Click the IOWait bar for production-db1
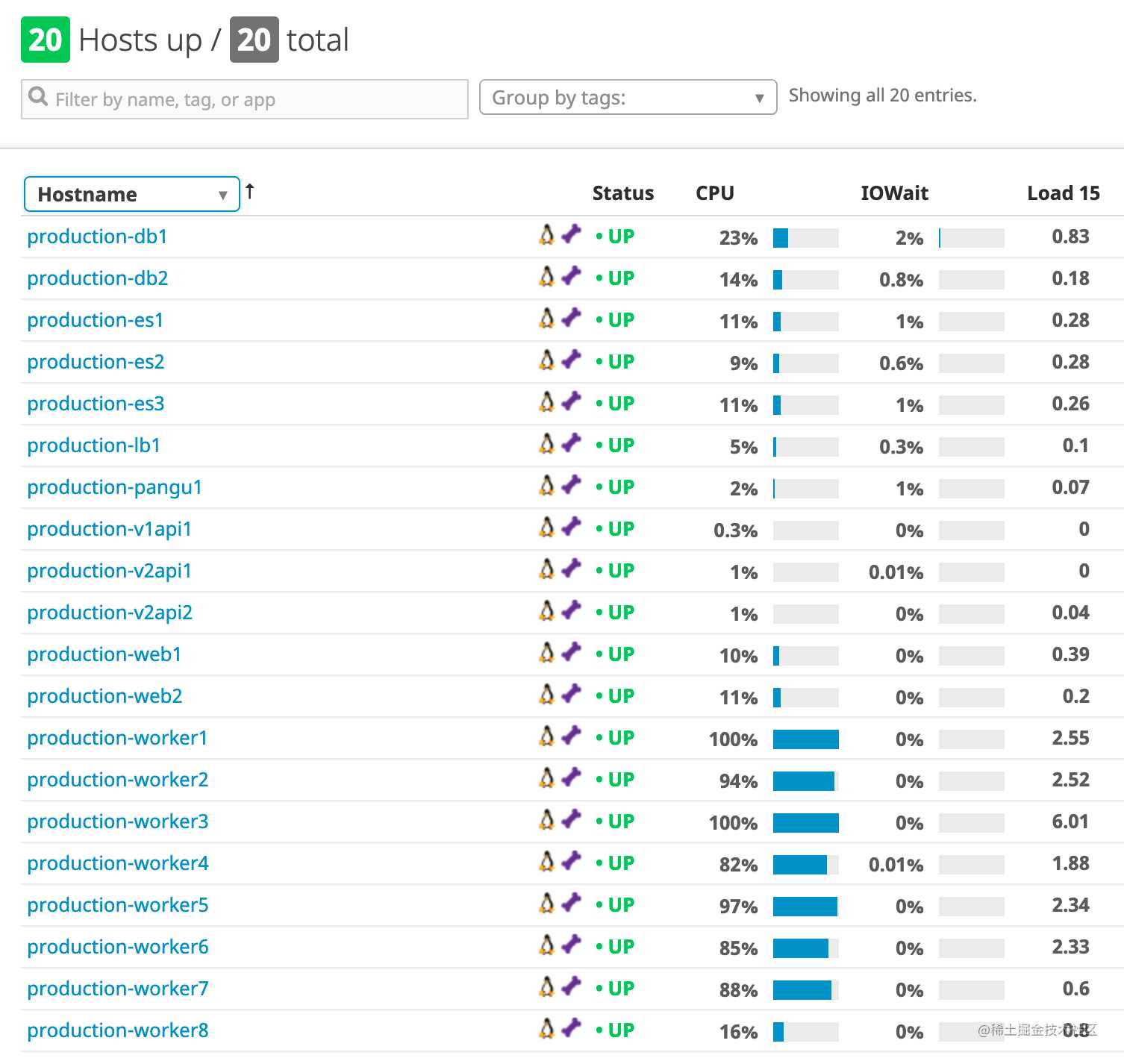 (x=972, y=238)
